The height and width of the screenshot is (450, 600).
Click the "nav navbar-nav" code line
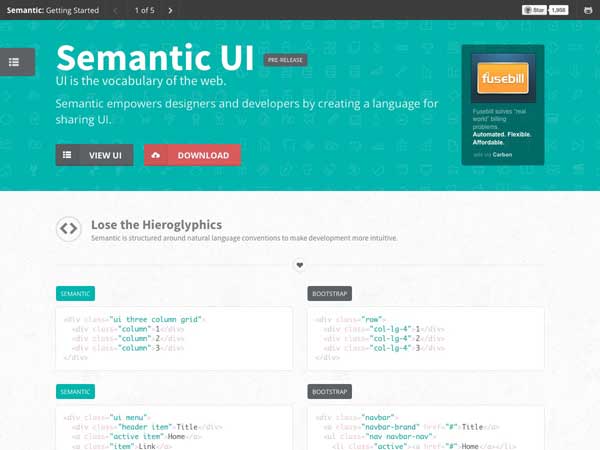click(x=378, y=436)
